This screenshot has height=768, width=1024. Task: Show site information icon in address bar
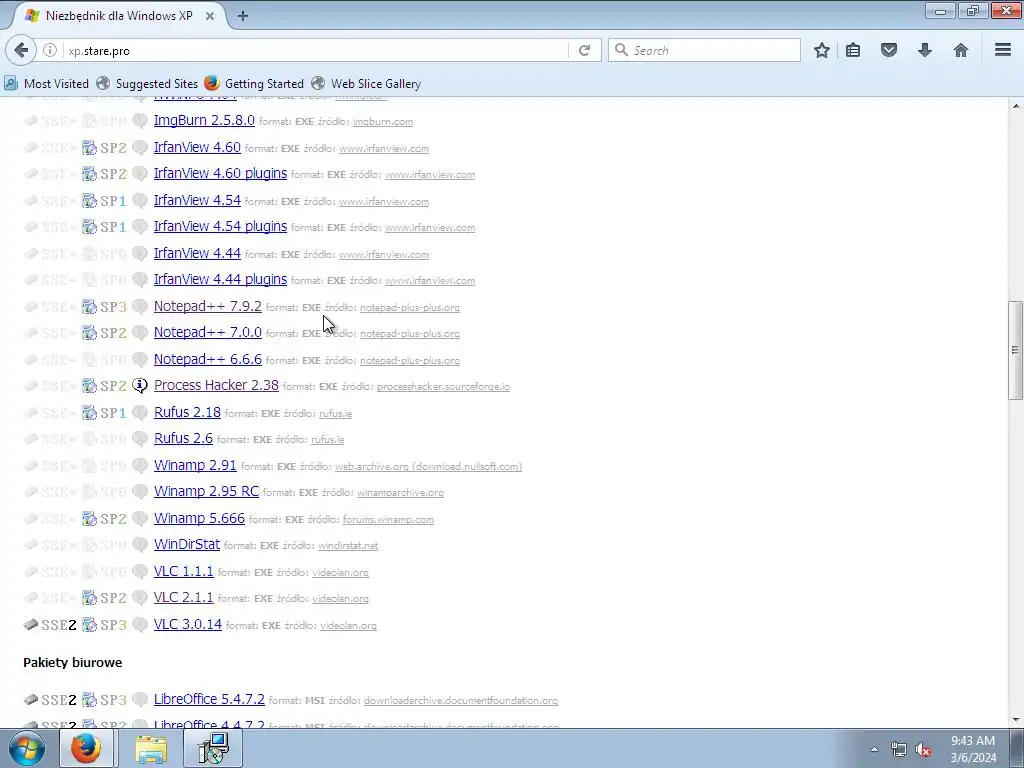tap(50, 50)
